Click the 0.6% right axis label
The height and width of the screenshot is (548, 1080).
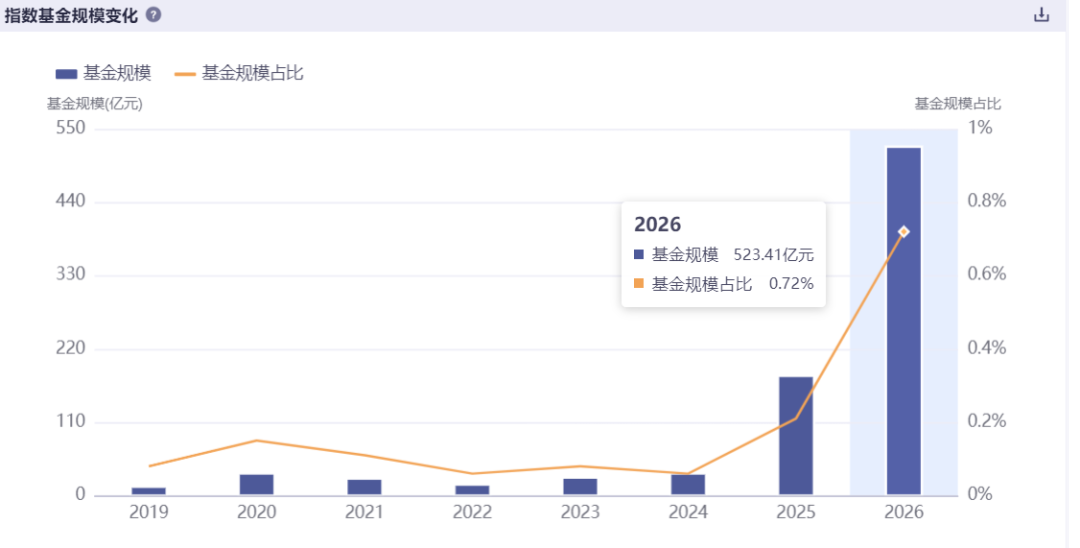point(987,274)
